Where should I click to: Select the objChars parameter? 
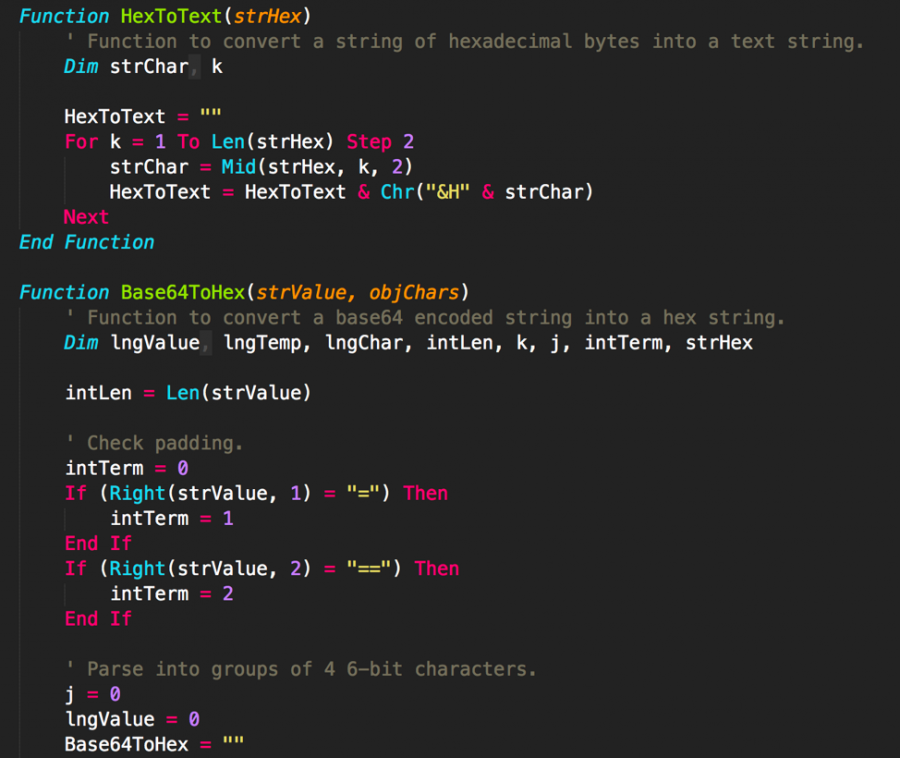click(413, 292)
